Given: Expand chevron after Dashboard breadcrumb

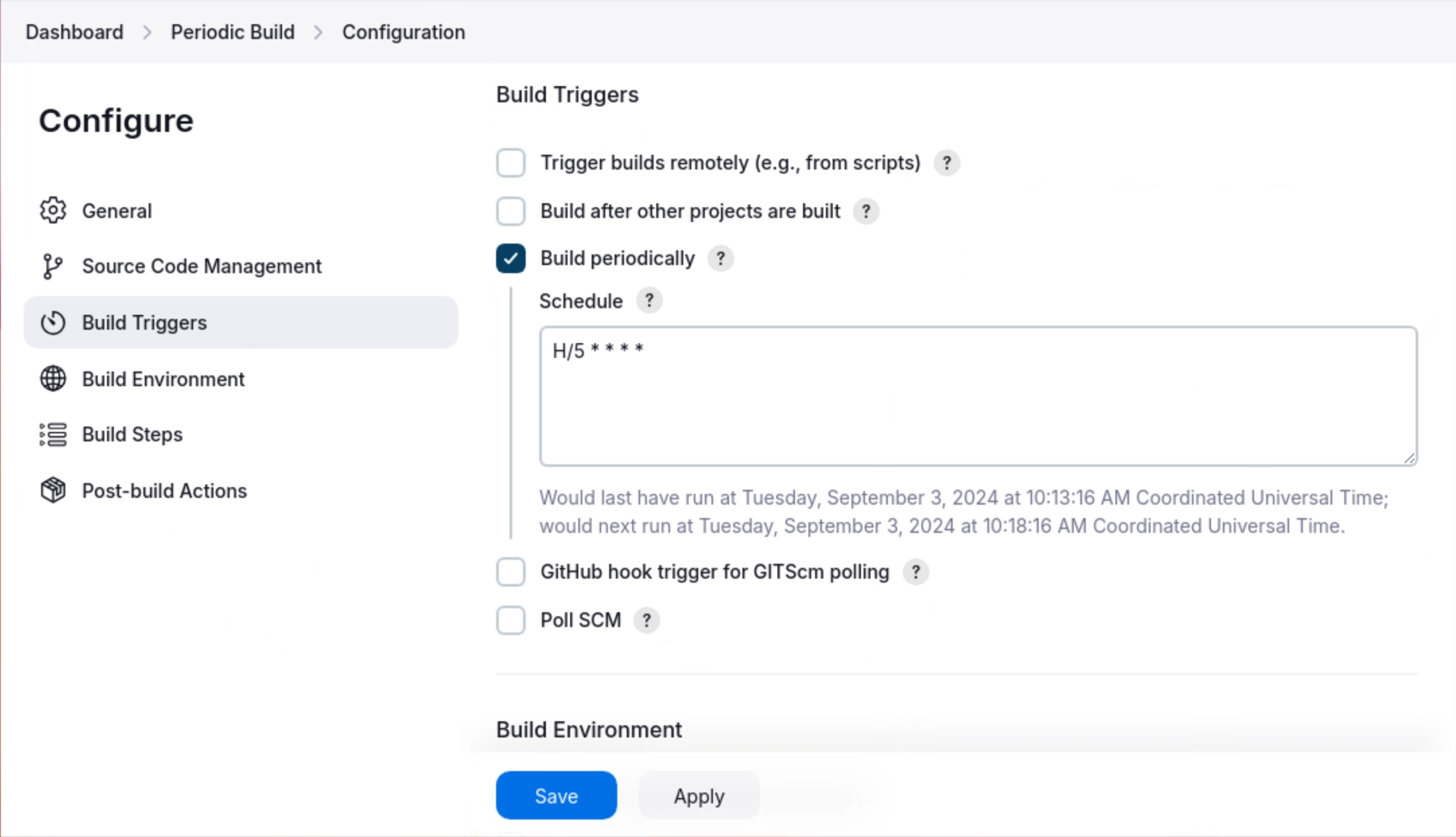Looking at the screenshot, I should click(x=147, y=32).
